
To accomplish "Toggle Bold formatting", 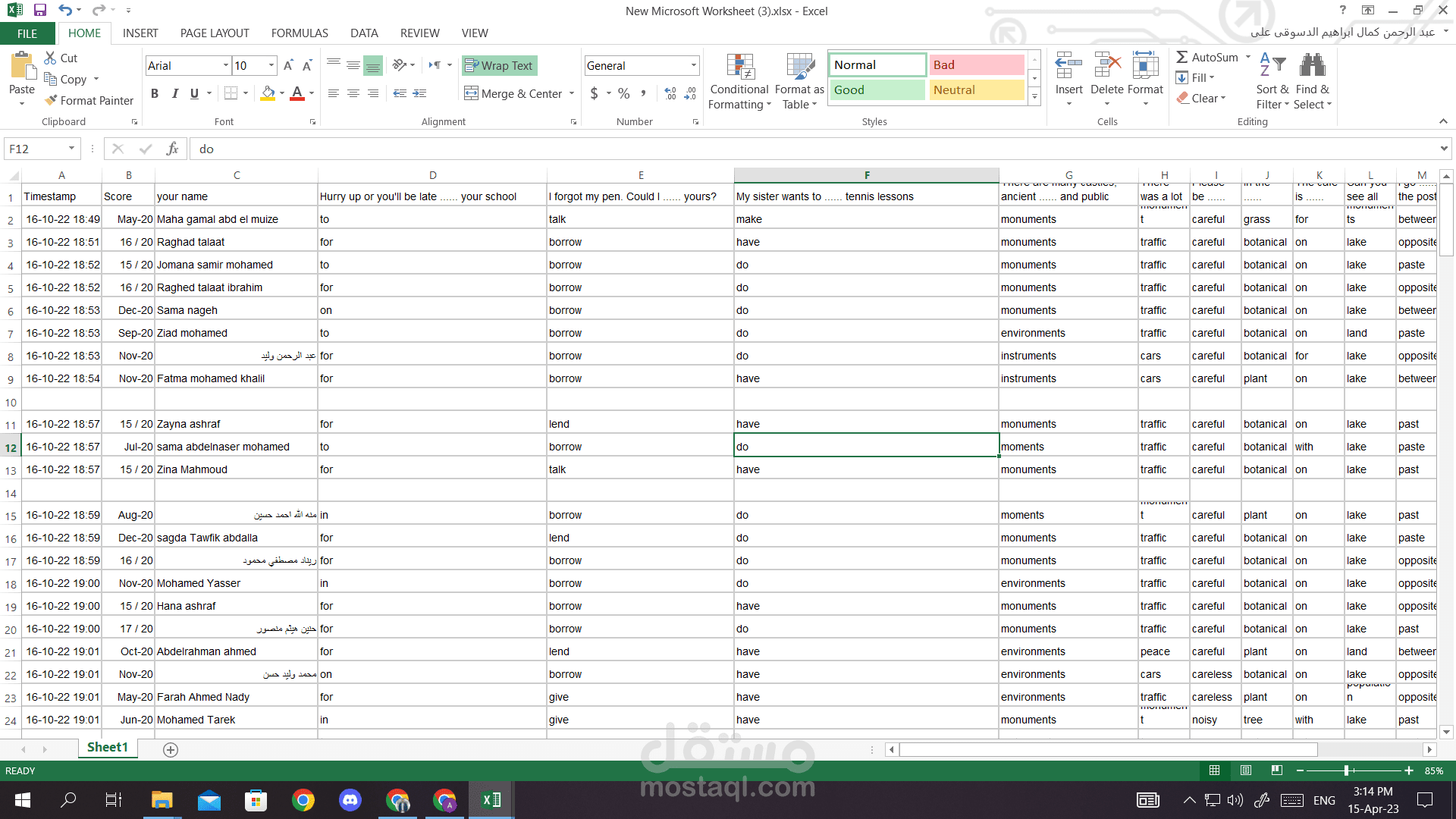I will [155, 93].
